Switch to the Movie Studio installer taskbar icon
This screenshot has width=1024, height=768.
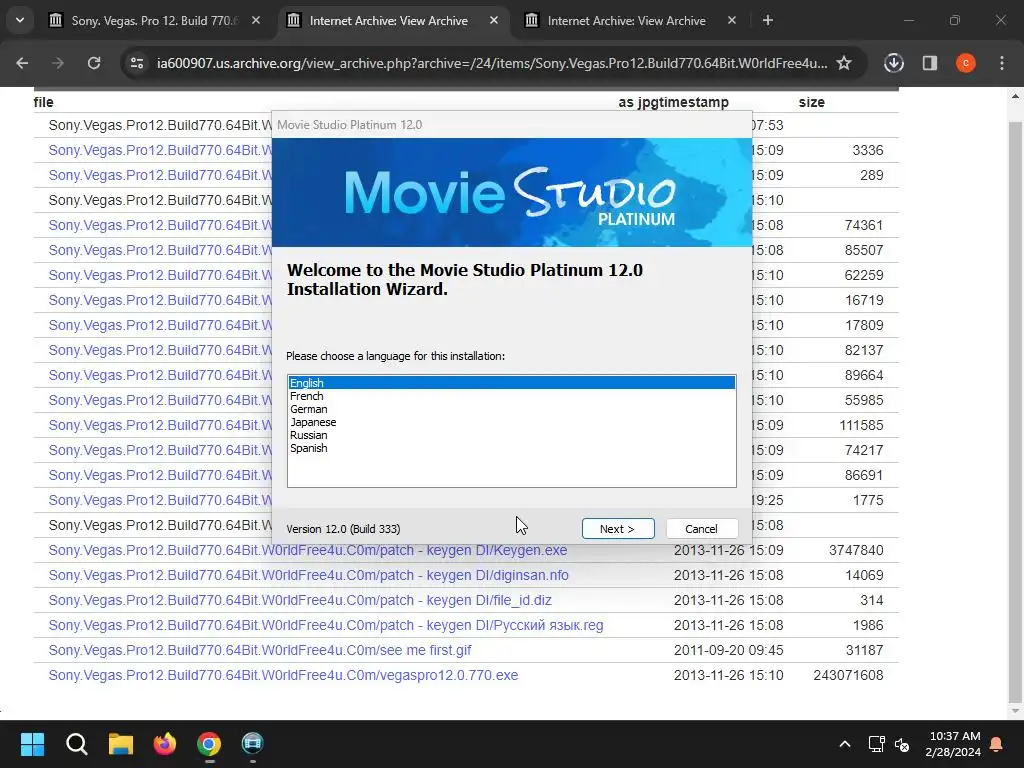click(x=253, y=744)
